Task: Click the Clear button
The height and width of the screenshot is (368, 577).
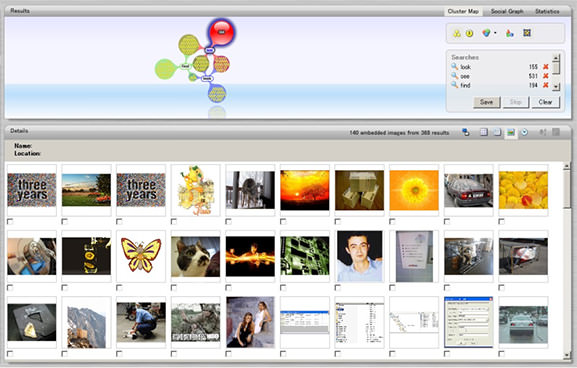Action: pos(545,102)
